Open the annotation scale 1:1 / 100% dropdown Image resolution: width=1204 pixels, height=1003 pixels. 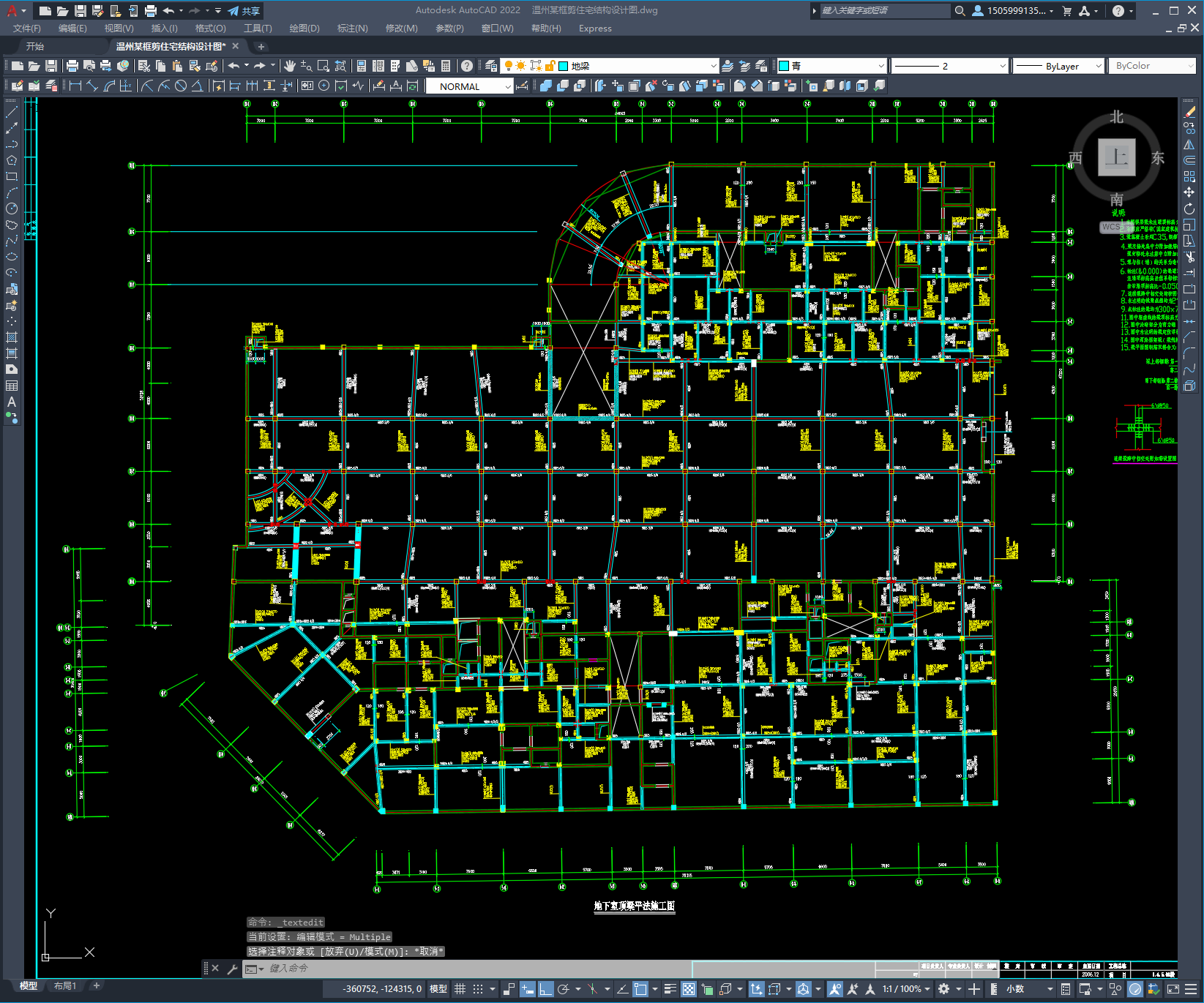906,989
